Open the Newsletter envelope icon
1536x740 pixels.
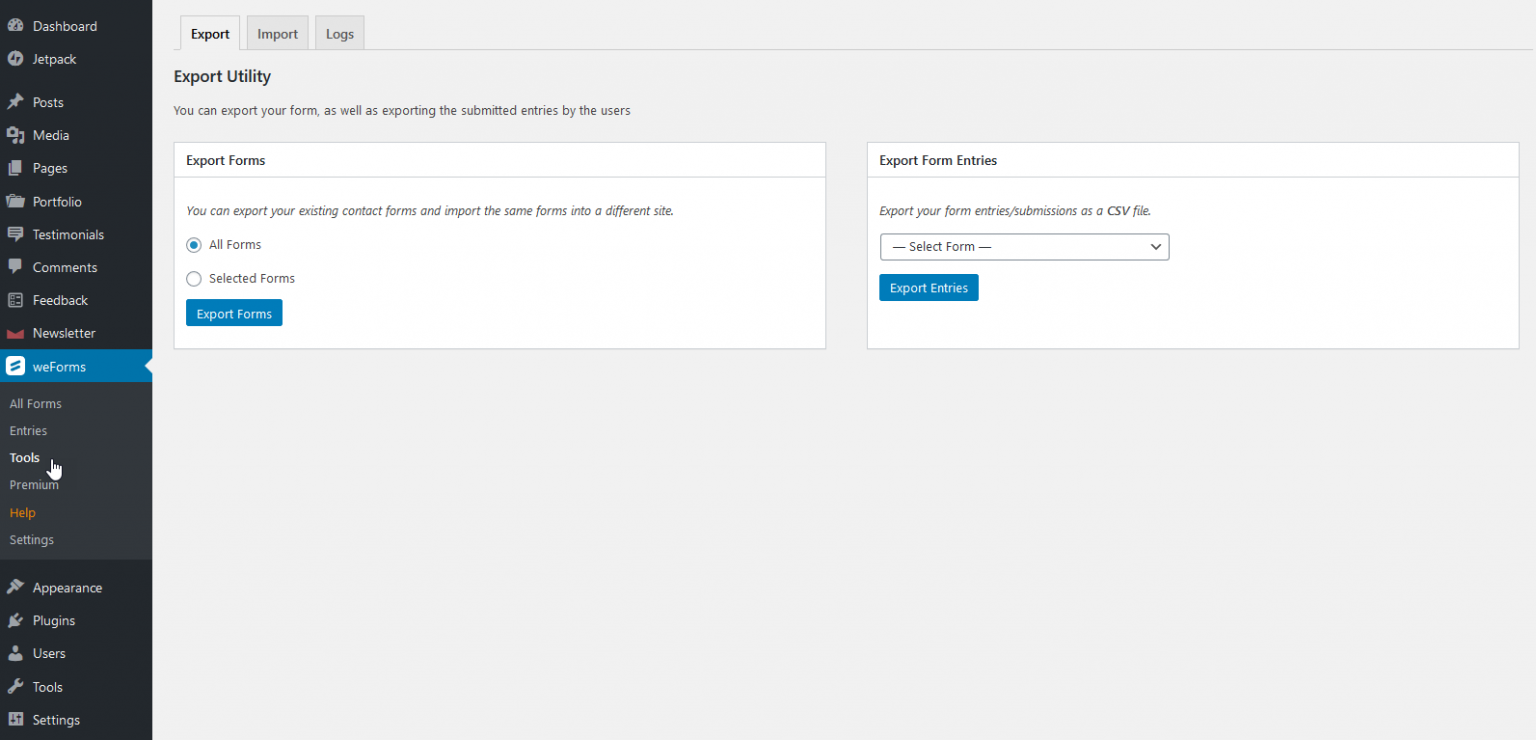click(16, 333)
